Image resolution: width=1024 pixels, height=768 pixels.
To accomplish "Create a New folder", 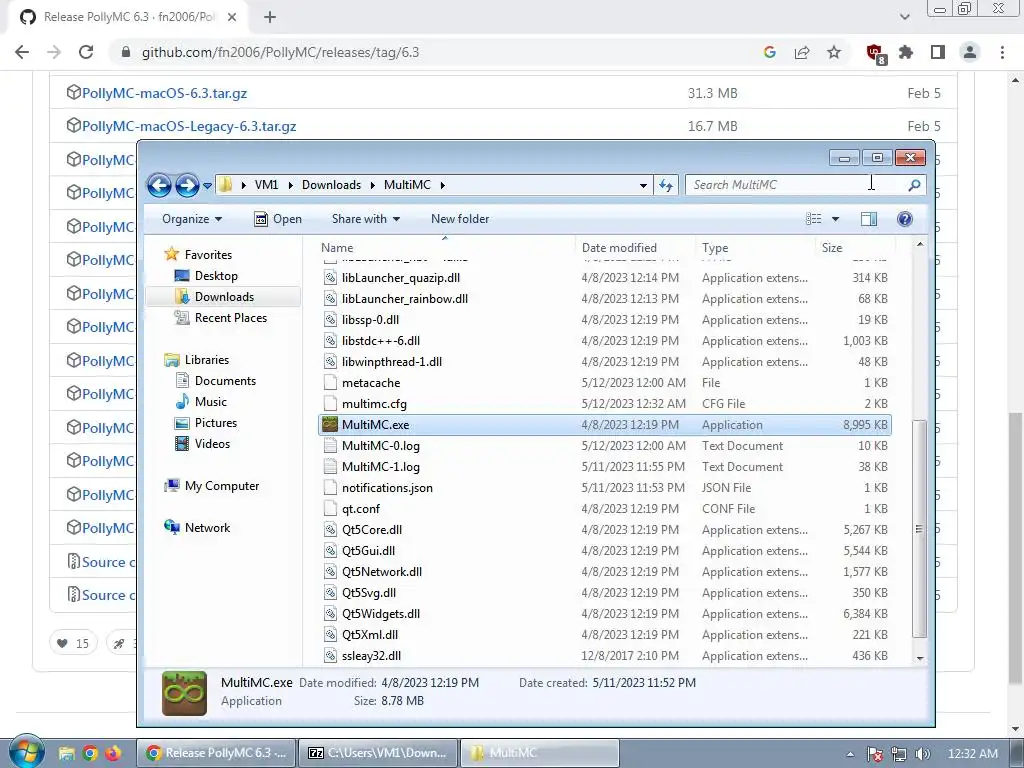I will point(460,219).
